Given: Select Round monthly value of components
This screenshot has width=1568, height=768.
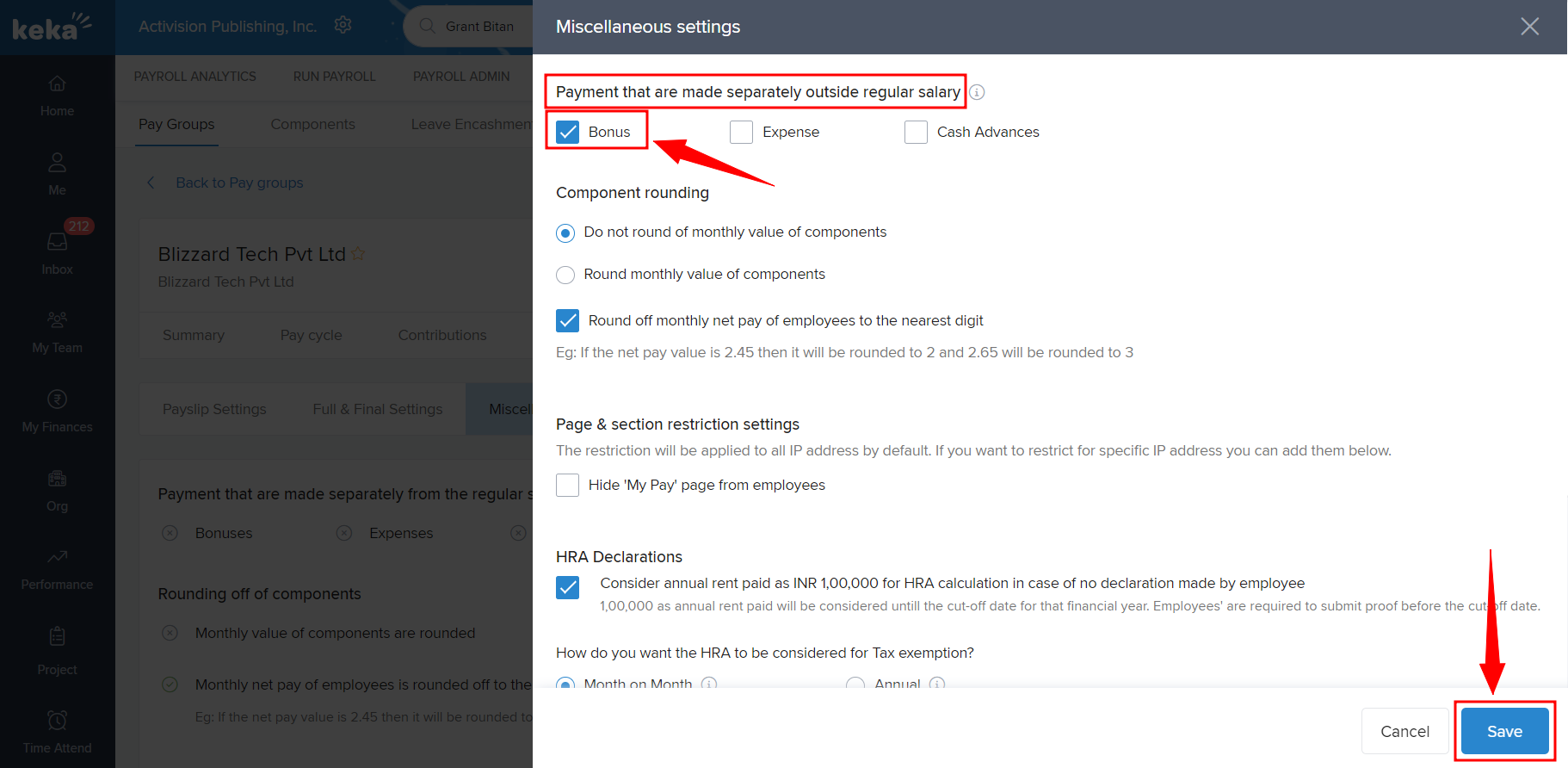Looking at the screenshot, I should pos(565,275).
